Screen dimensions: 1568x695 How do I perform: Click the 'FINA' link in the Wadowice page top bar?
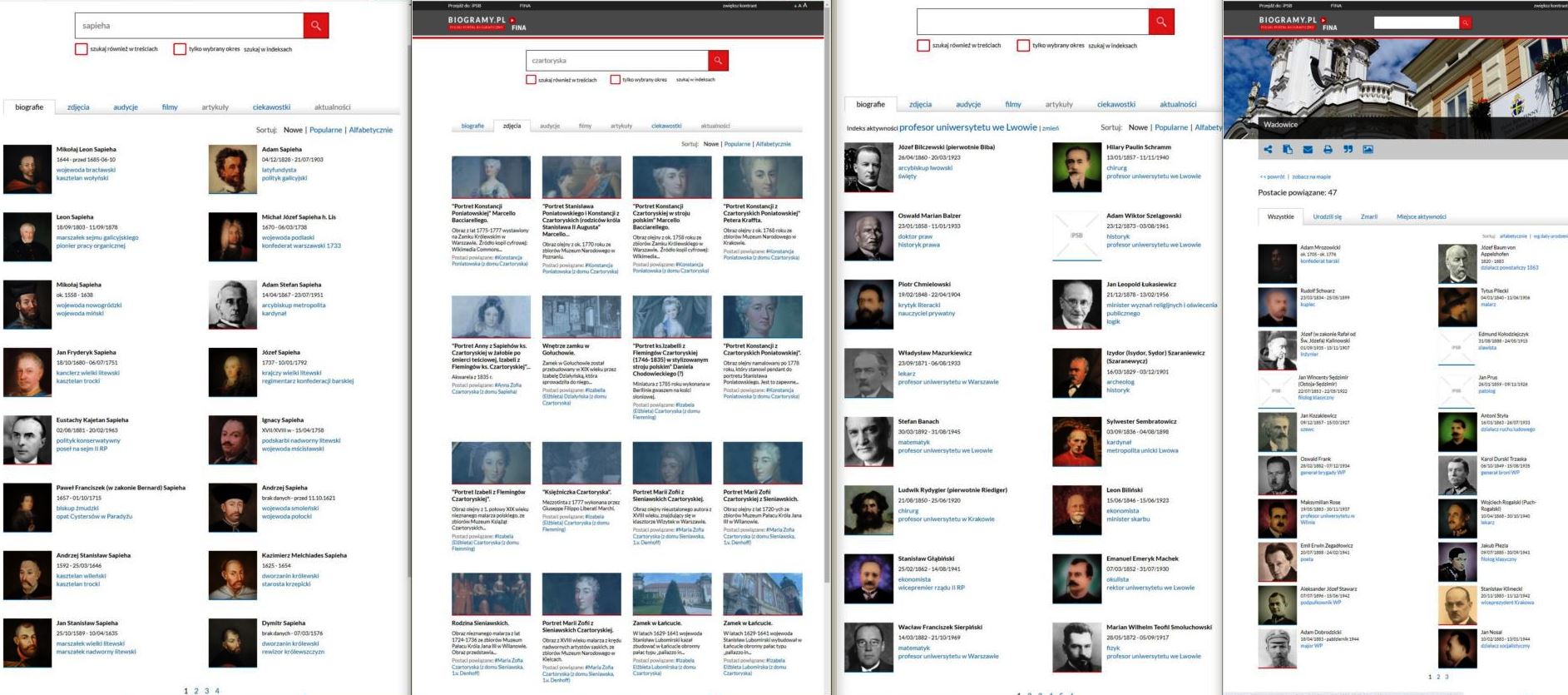(x=1336, y=6)
